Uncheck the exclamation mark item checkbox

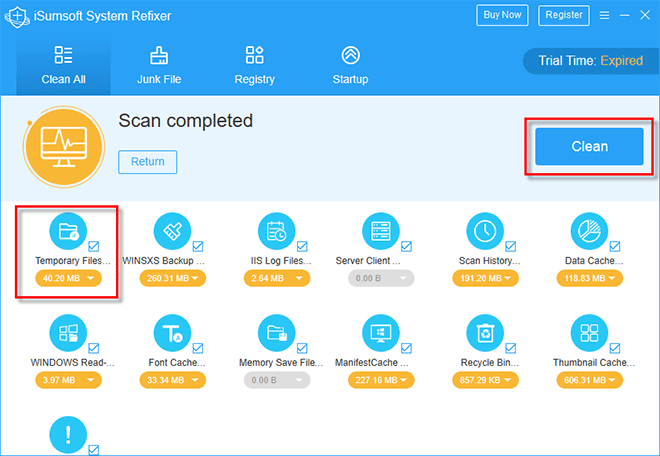pyautogui.click(x=94, y=450)
